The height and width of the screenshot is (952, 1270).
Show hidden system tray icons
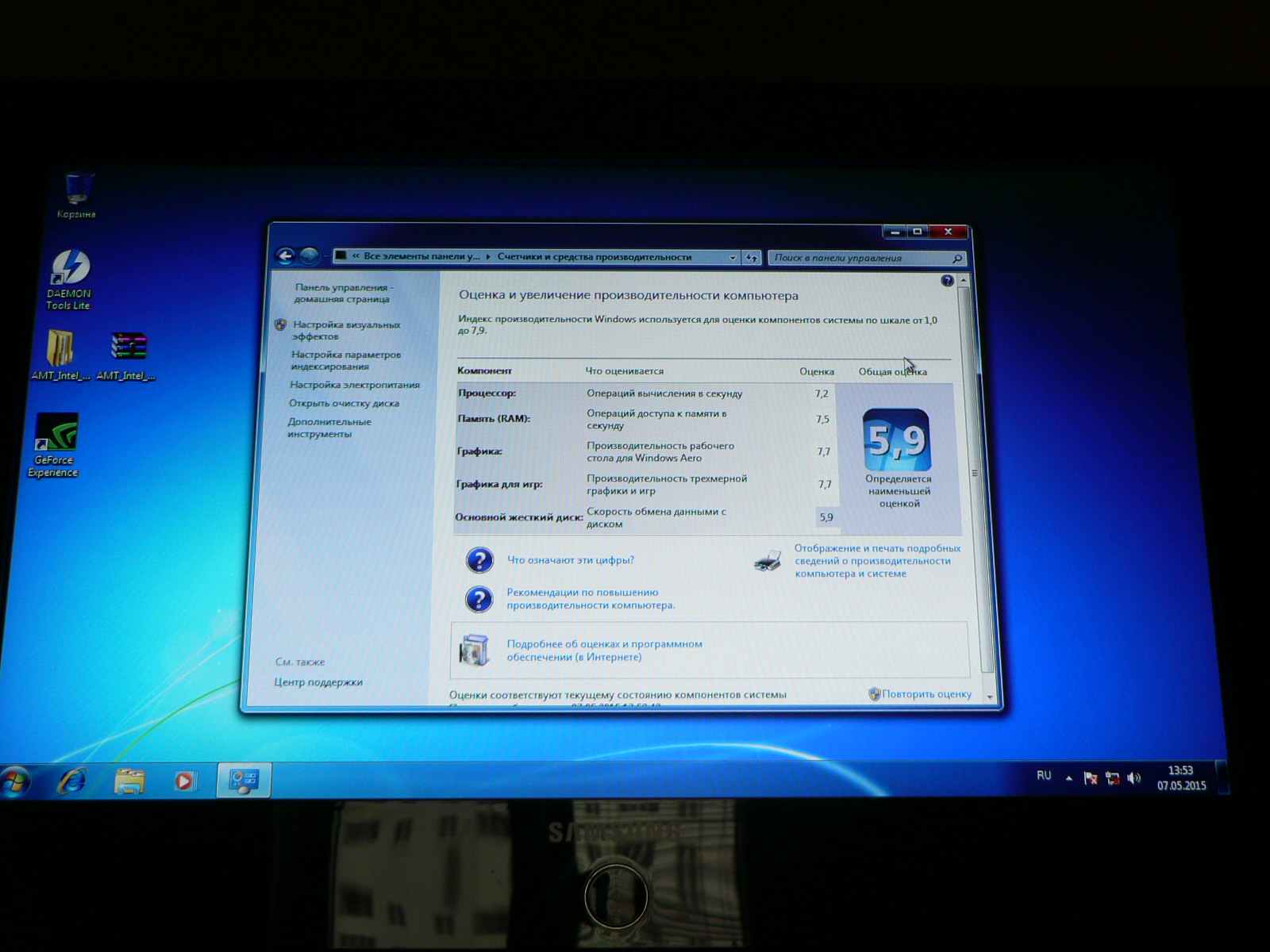tap(1069, 778)
